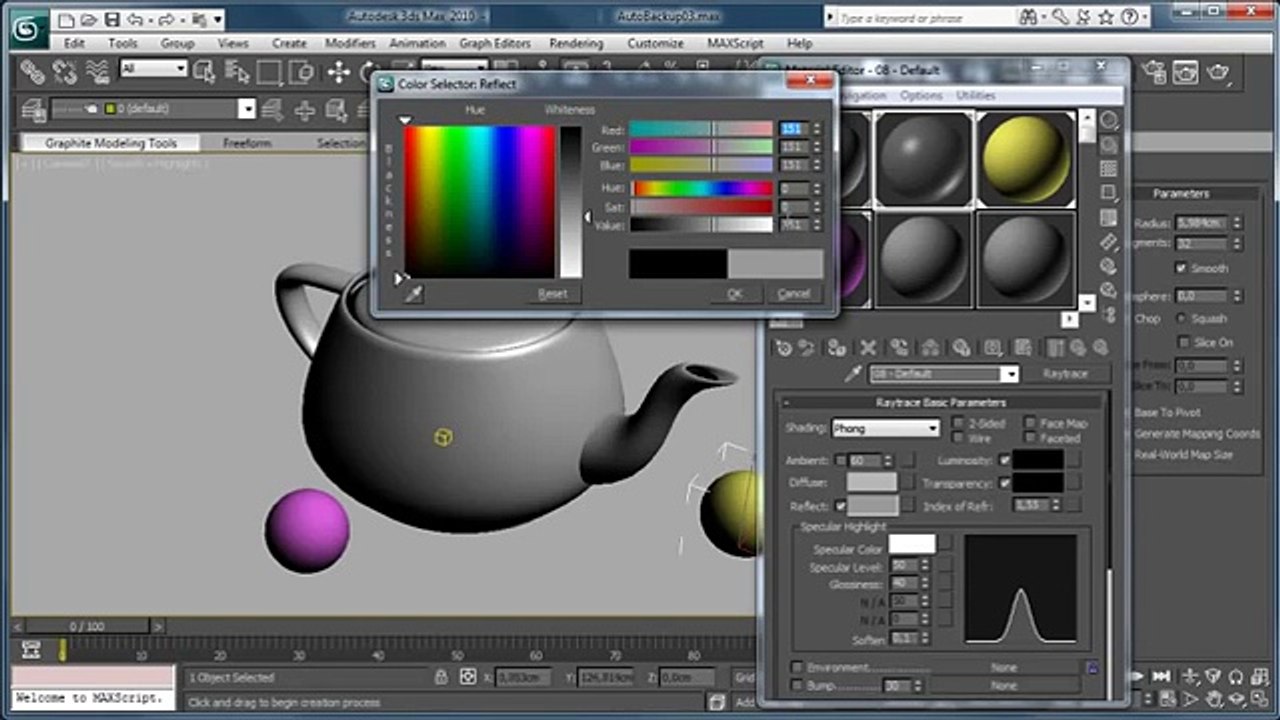Open the selection filter dropdown All

click(154, 68)
